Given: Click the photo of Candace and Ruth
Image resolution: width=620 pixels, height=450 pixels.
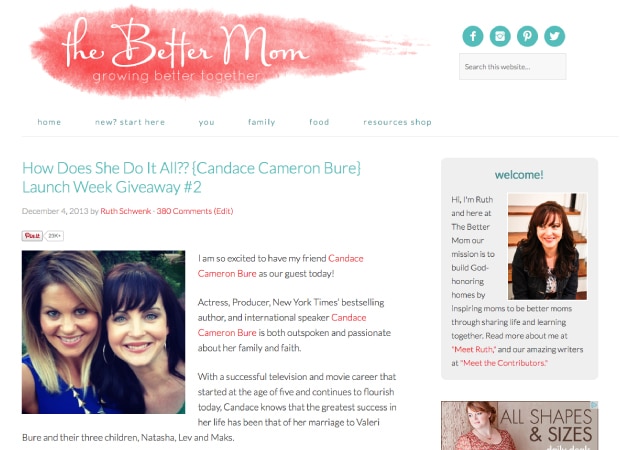Looking at the screenshot, I should pos(104,332).
